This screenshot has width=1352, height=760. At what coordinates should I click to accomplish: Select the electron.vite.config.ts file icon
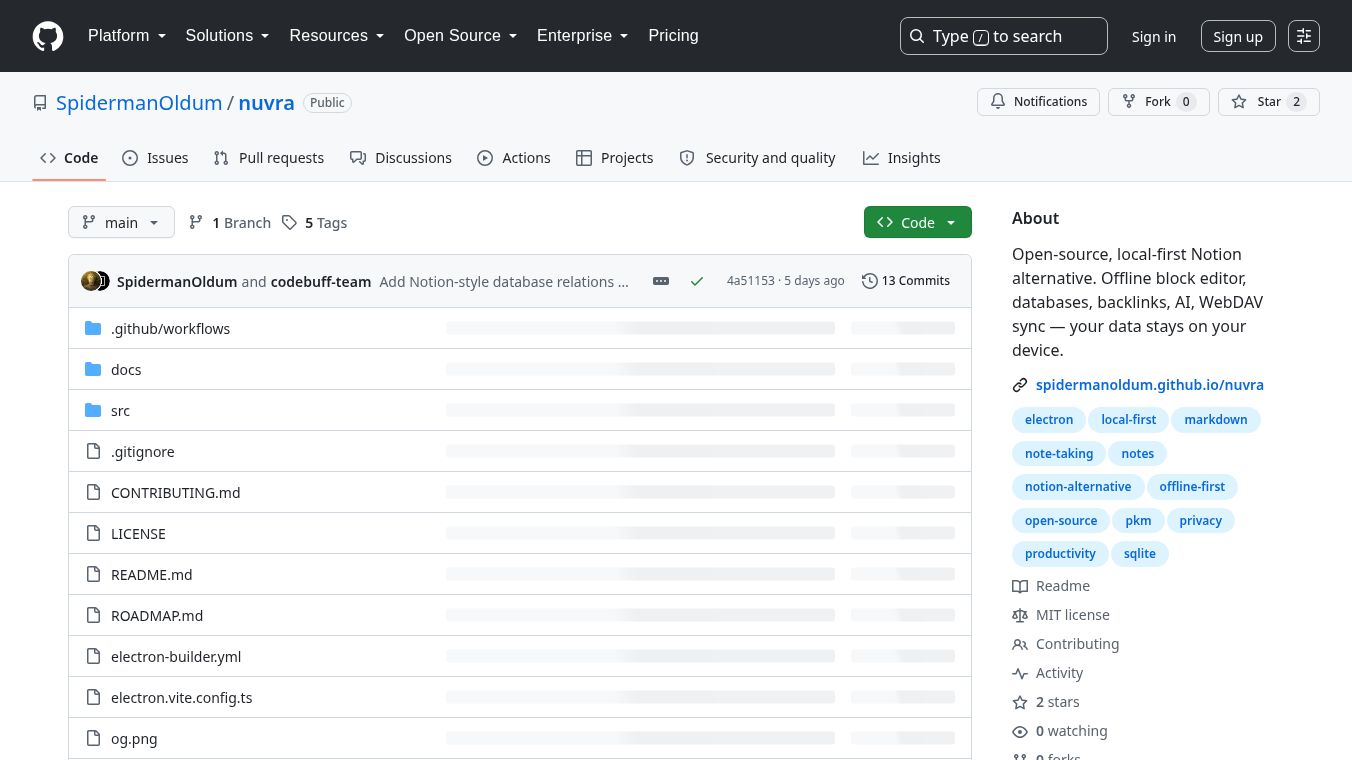(93, 697)
